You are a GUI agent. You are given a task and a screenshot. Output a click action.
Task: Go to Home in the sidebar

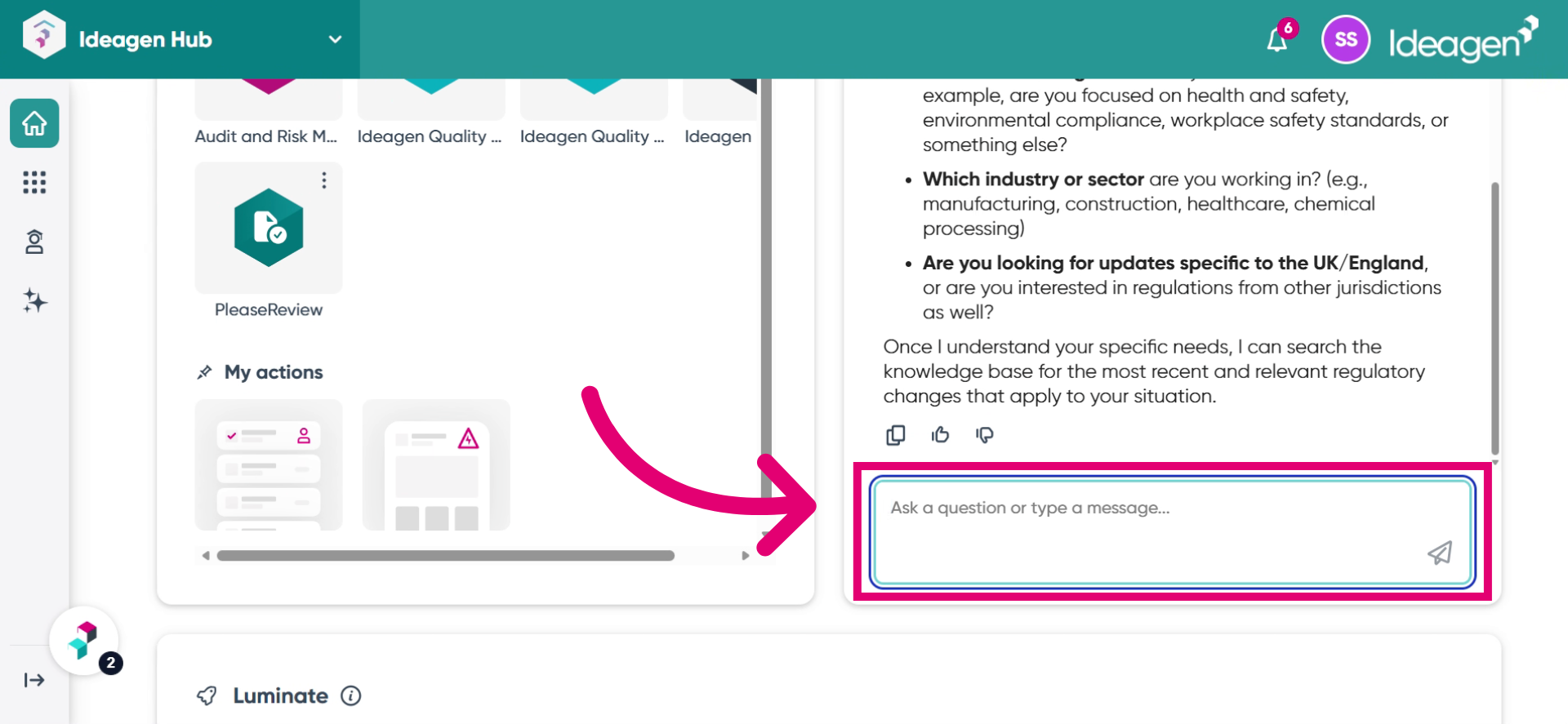point(34,123)
